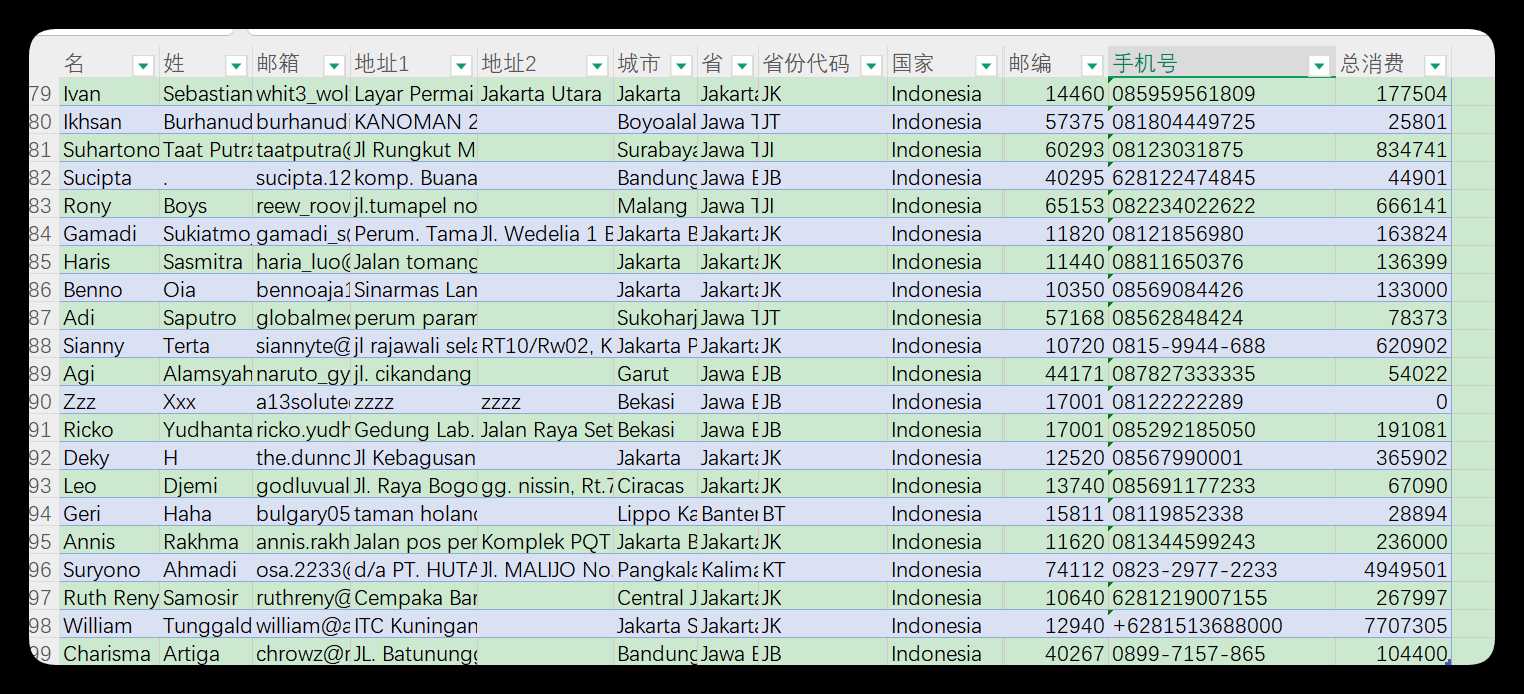Click address1 cell ITC Kuningan

point(413,626)
